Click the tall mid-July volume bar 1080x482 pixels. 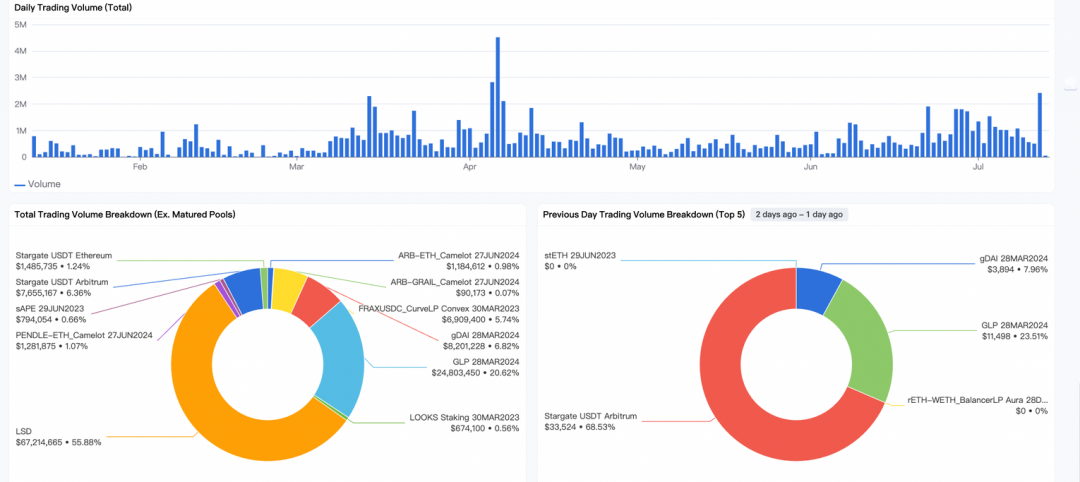[1039, 125]
